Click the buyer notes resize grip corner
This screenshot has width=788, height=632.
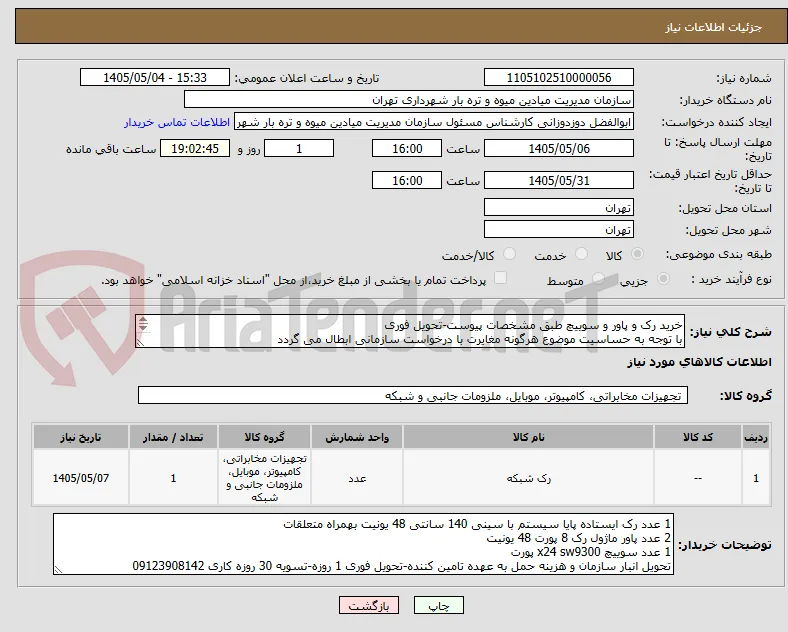coord(58,570)
